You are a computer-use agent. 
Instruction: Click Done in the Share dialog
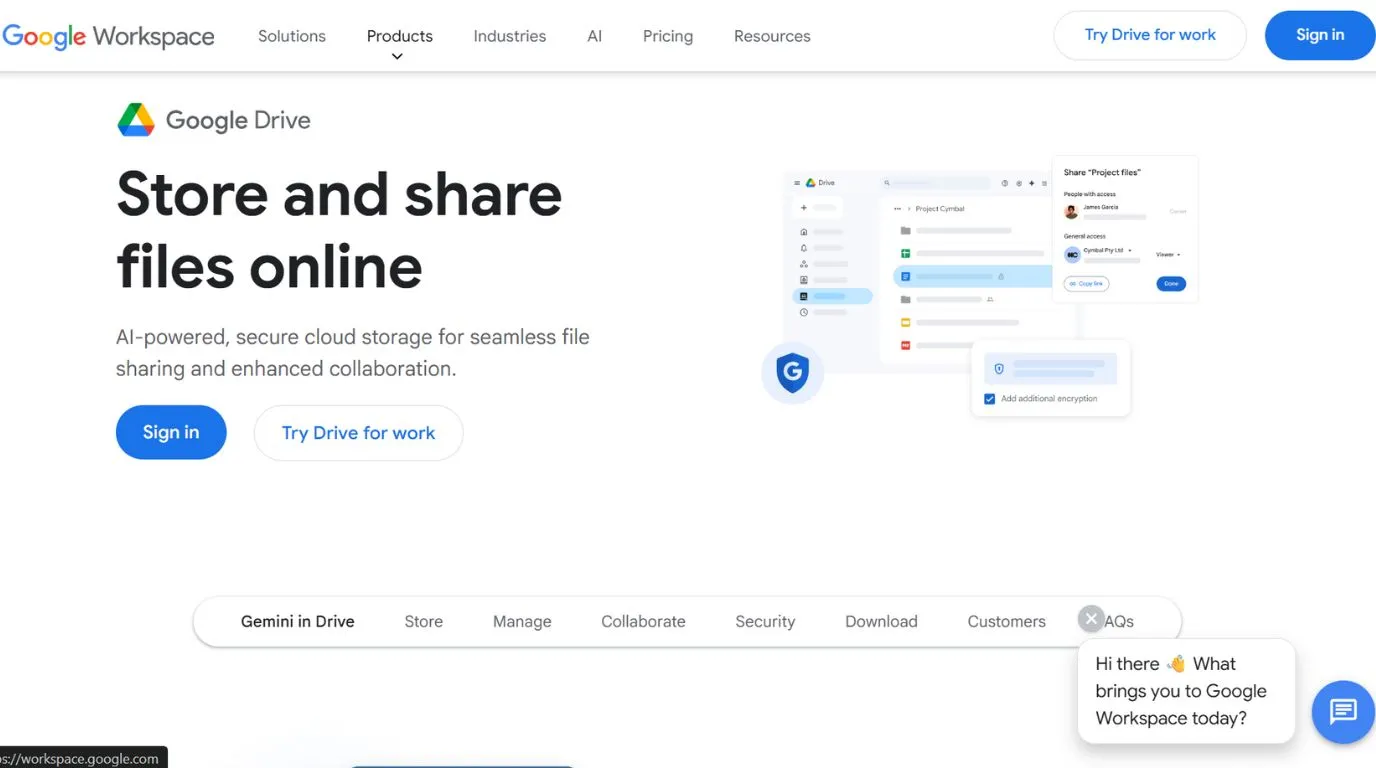pos(1172,283)
